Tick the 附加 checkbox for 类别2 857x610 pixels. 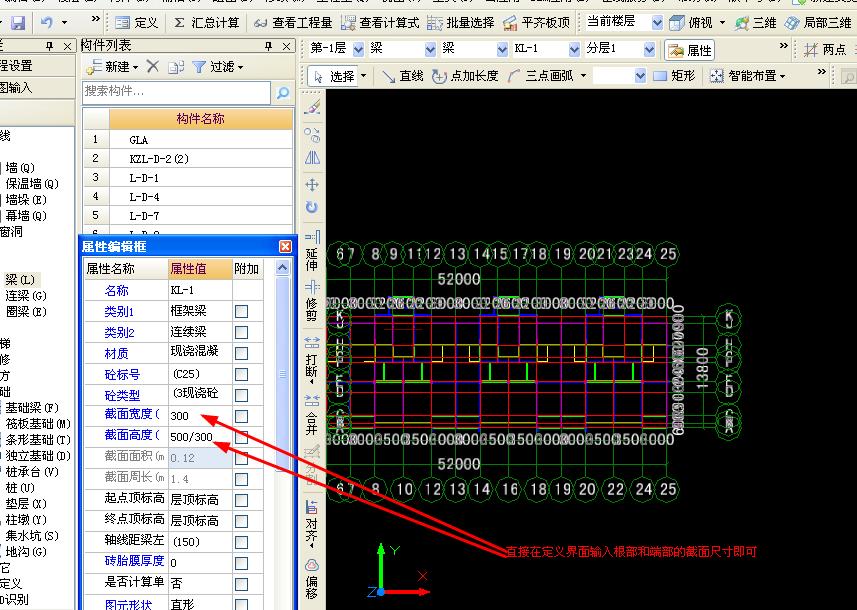[241, 332]
